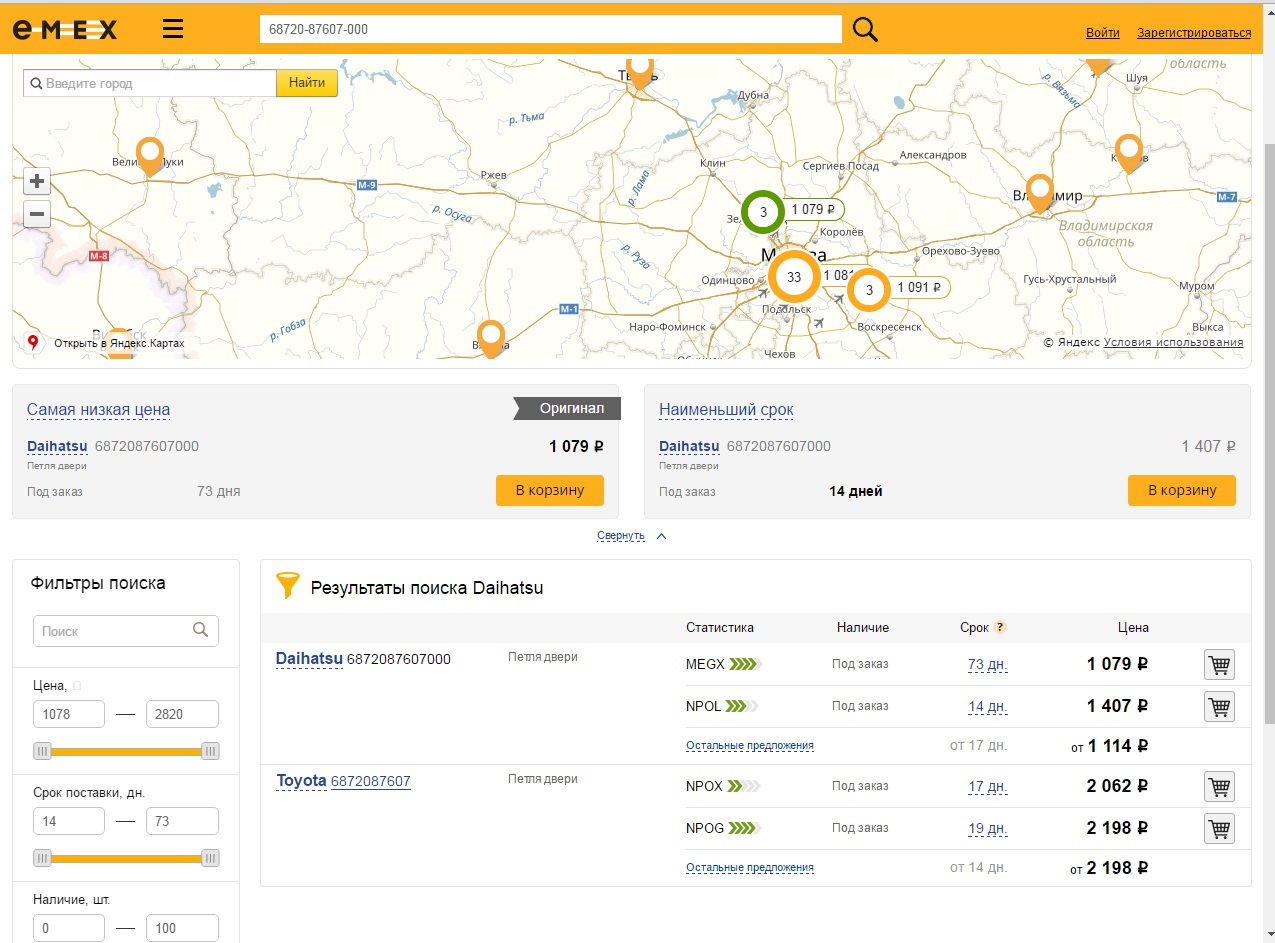Screen dimensions: 1275x943
Task: Click MEGX supplier rating arrows
Action: [745, 664]
